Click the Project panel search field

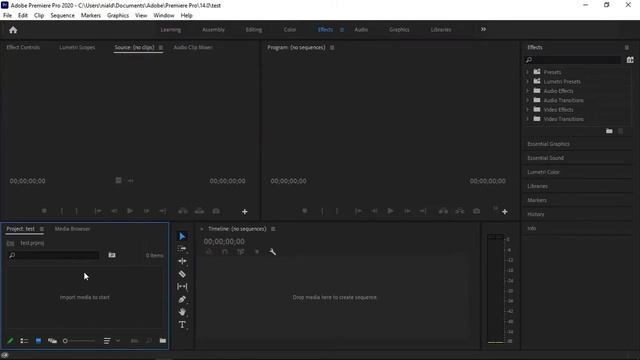53,255
